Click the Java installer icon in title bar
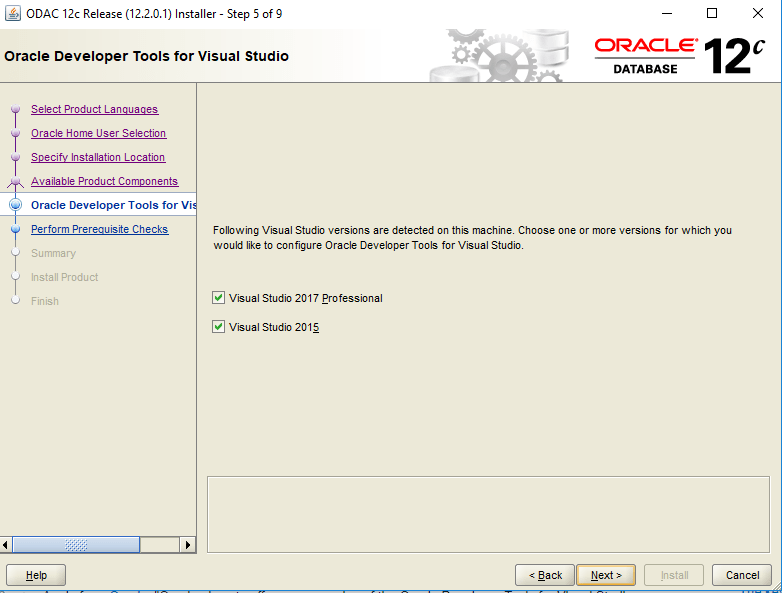Screen dimensions: 782x593 (13, 13)
